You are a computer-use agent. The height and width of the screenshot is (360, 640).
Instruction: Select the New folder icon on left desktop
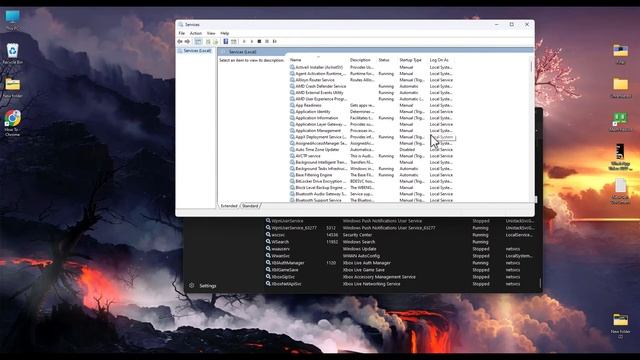[13, 88]
